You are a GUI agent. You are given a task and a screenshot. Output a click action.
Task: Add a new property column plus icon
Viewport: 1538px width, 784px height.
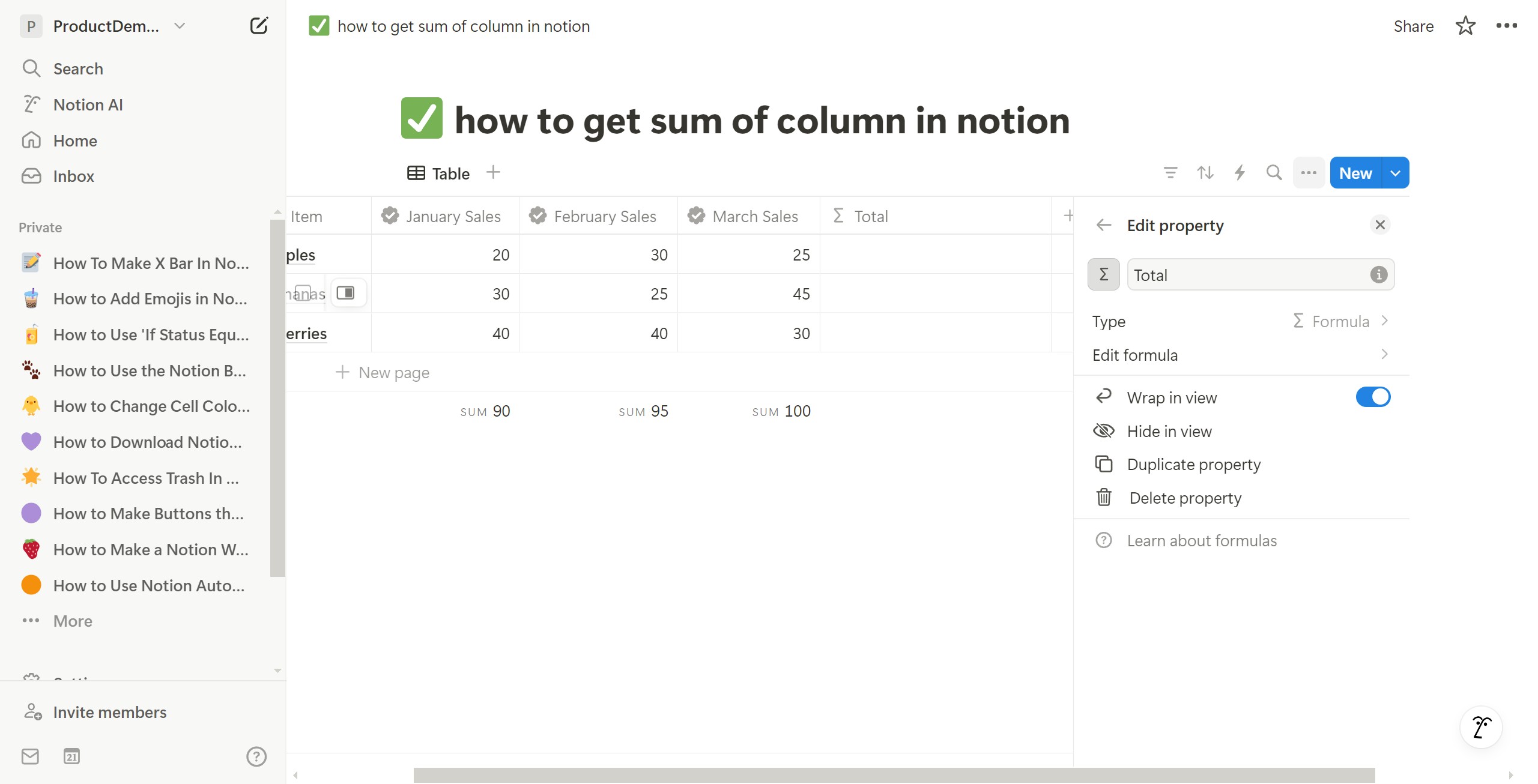(1068, 216)
